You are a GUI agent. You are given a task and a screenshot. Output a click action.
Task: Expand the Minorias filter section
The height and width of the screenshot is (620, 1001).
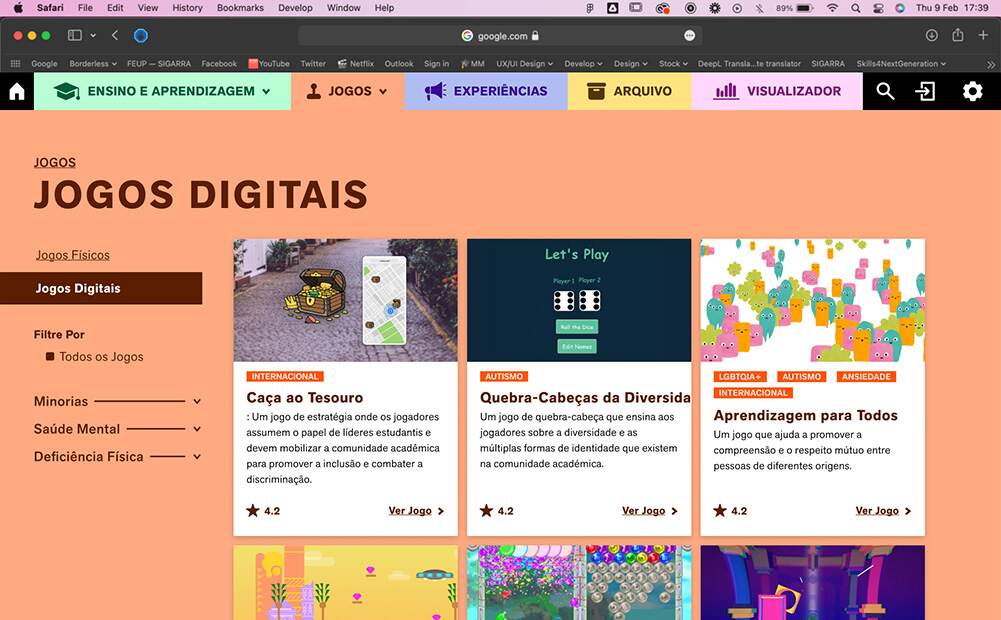pyautogui.click(x=197, y=402)
